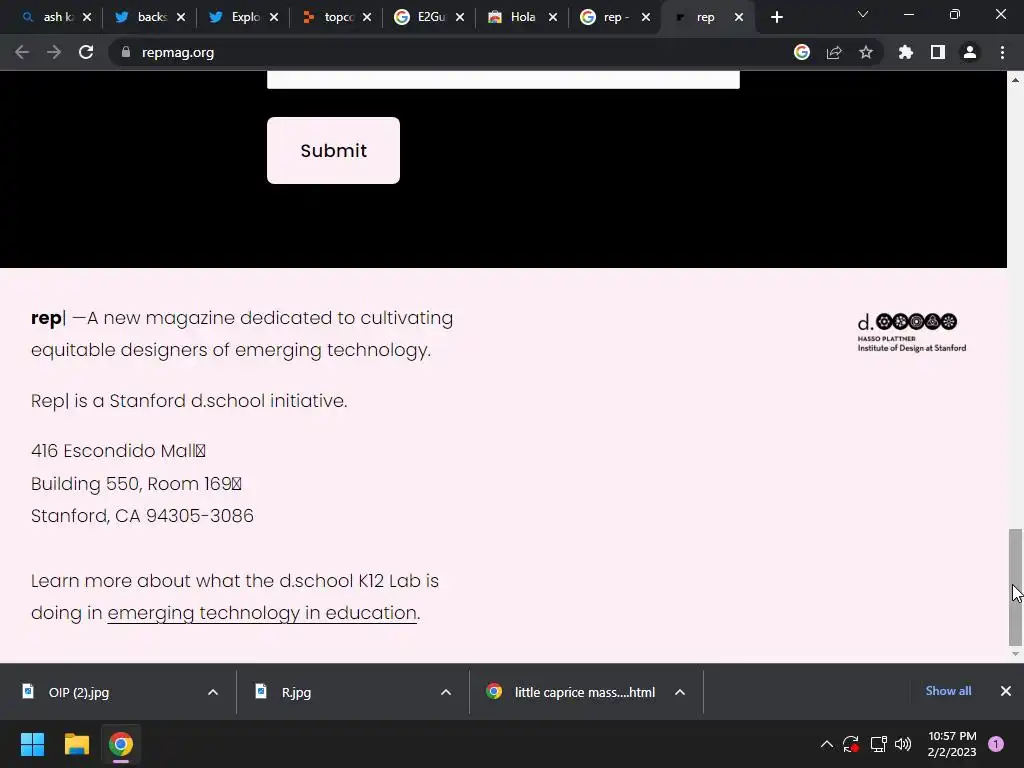Screen dimensions: 1024x768
Task: Open a new browser tab
Action: point(776,17)
